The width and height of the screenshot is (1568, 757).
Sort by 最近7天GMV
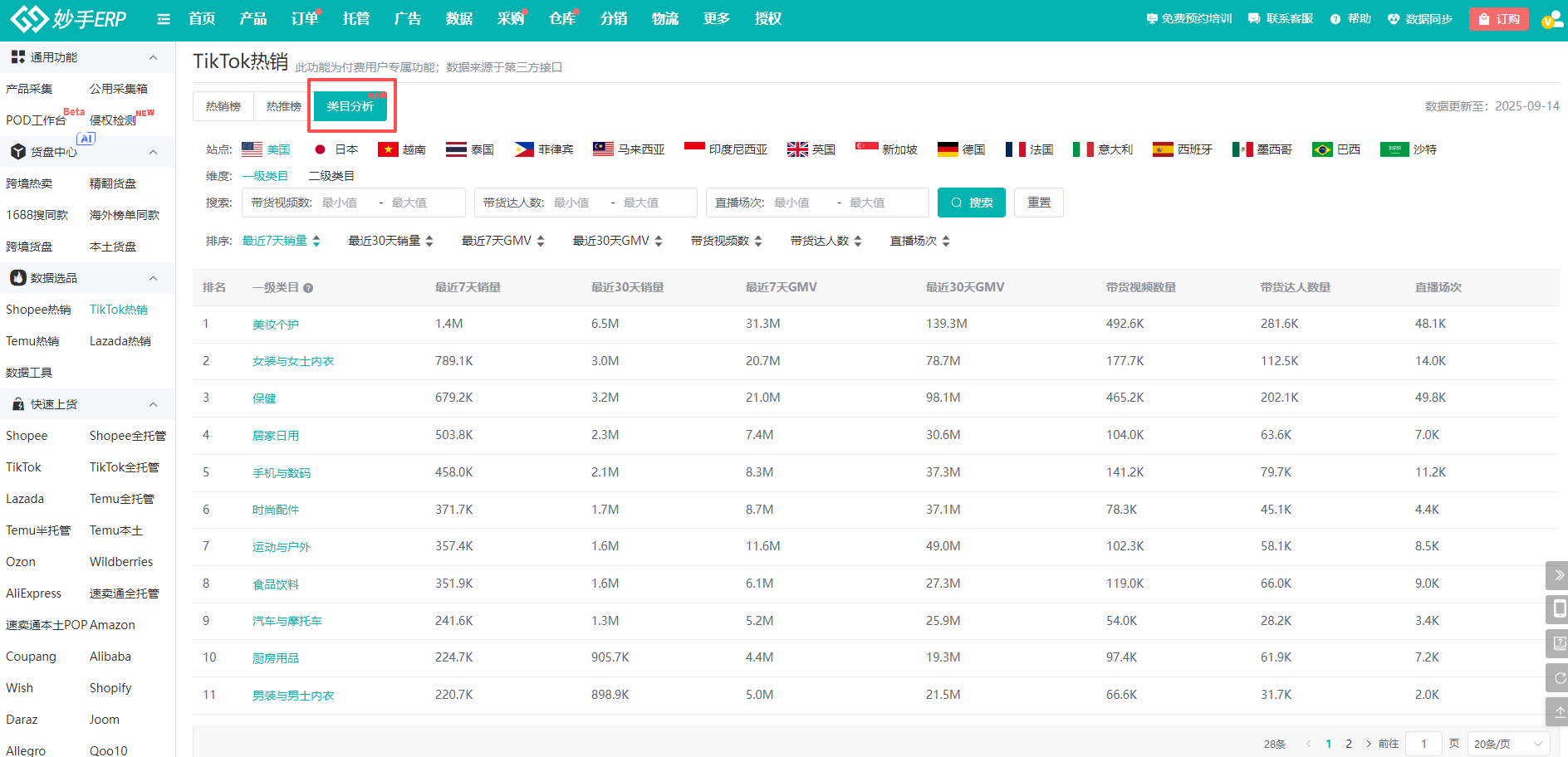tap(502, 241)
